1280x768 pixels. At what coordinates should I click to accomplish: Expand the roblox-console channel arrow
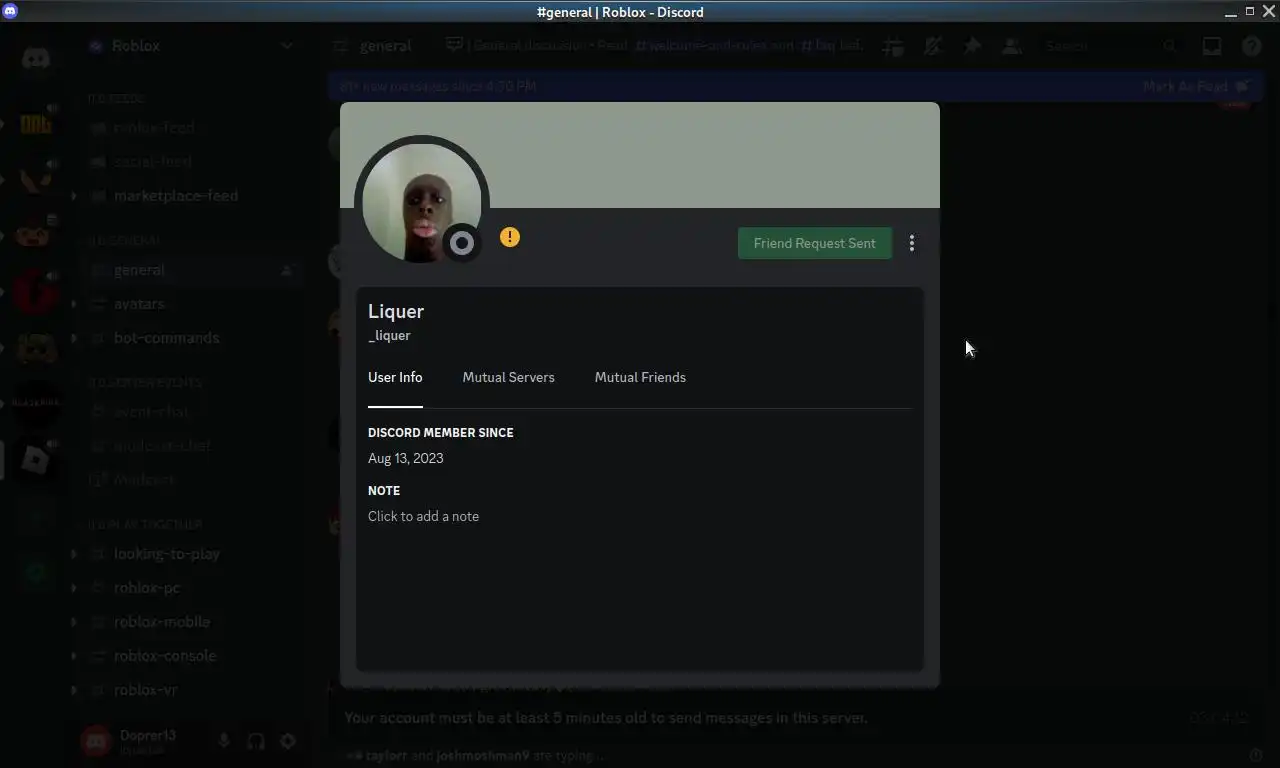(x=74, y=656)
